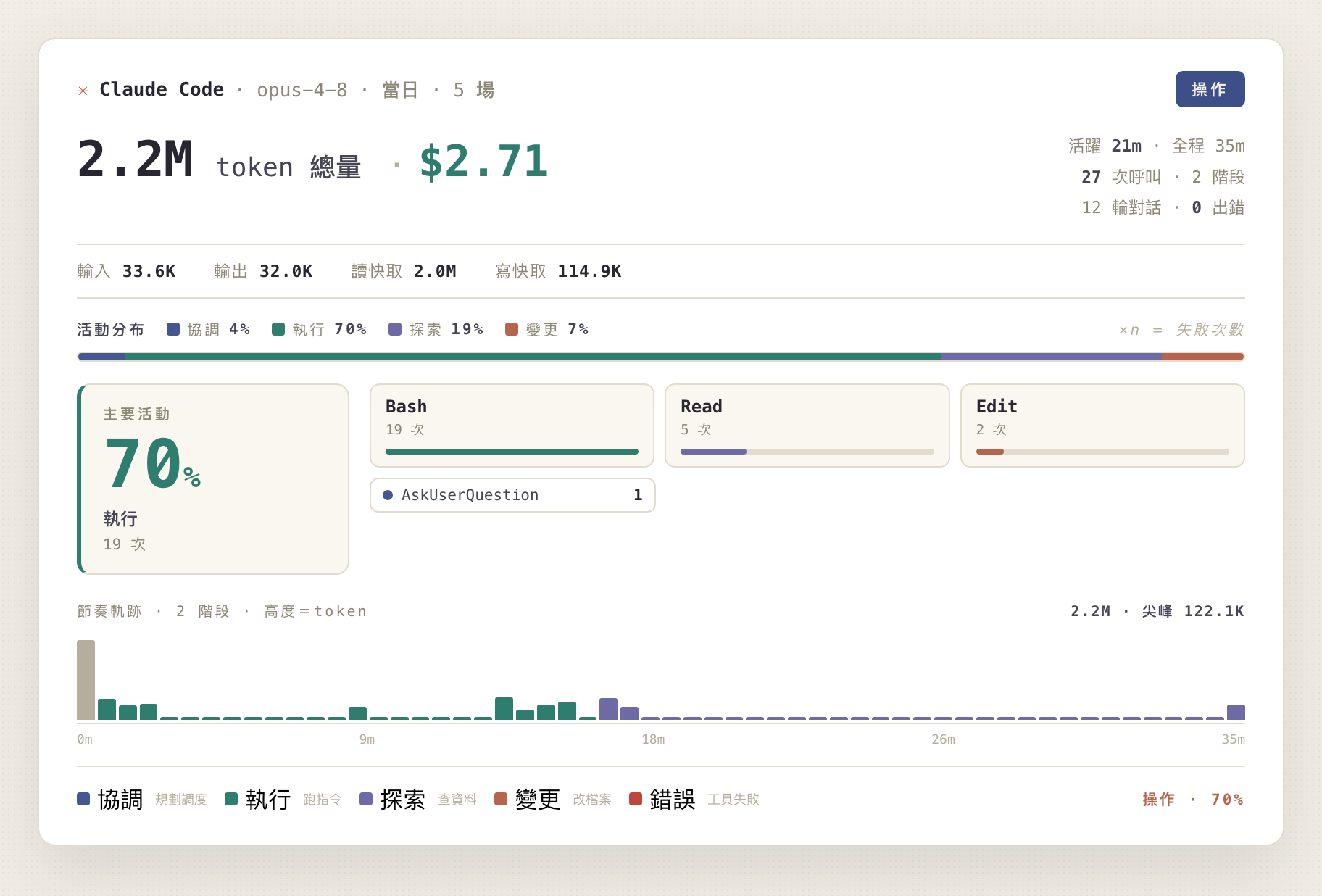Click the $2.71 cost figure

coord(483,161)
